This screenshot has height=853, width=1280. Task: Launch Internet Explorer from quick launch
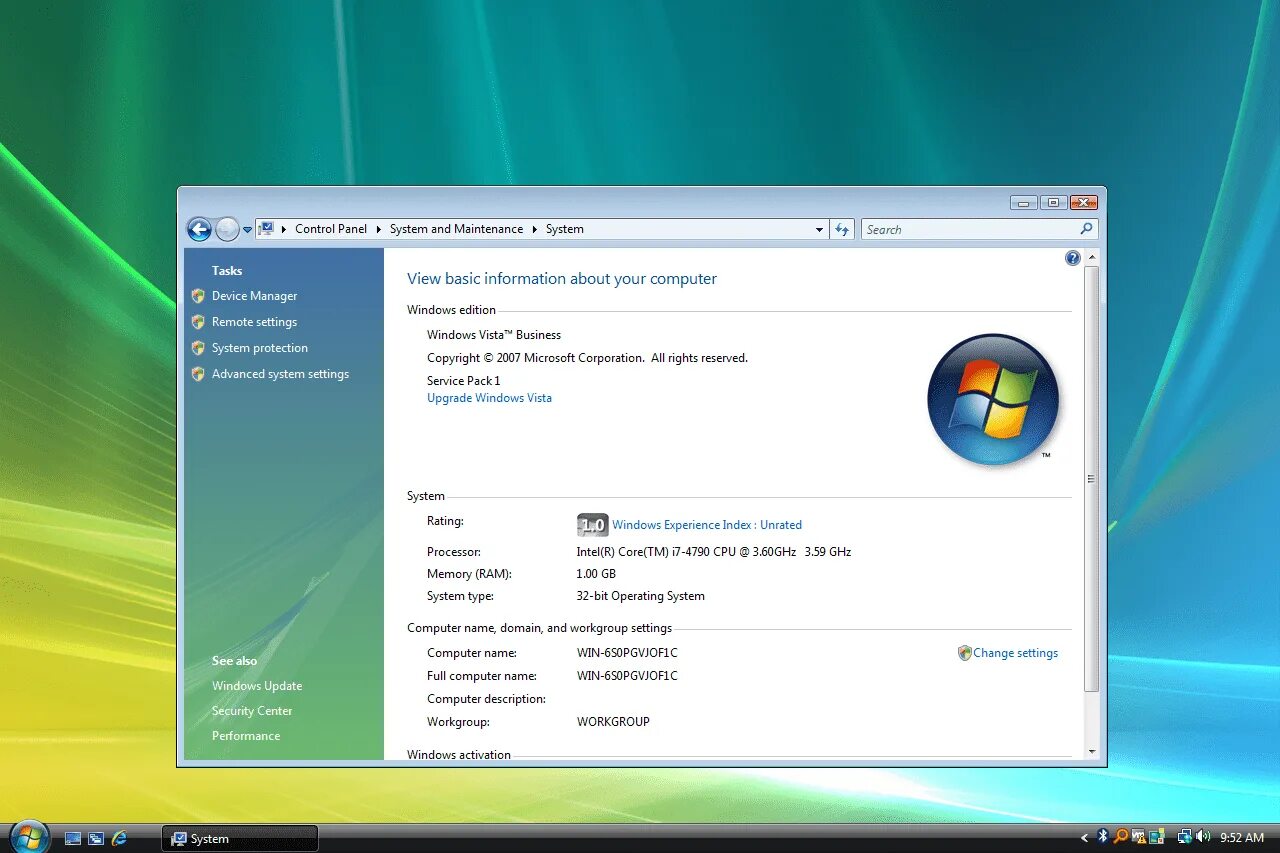point(120,838)
